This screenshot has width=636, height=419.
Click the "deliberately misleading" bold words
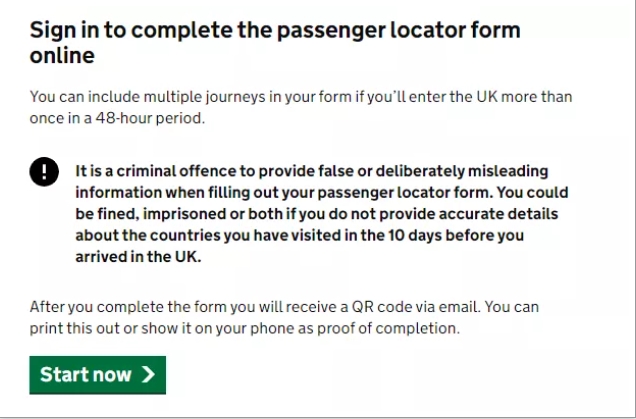pyautogui.click(x=462, y=171)
